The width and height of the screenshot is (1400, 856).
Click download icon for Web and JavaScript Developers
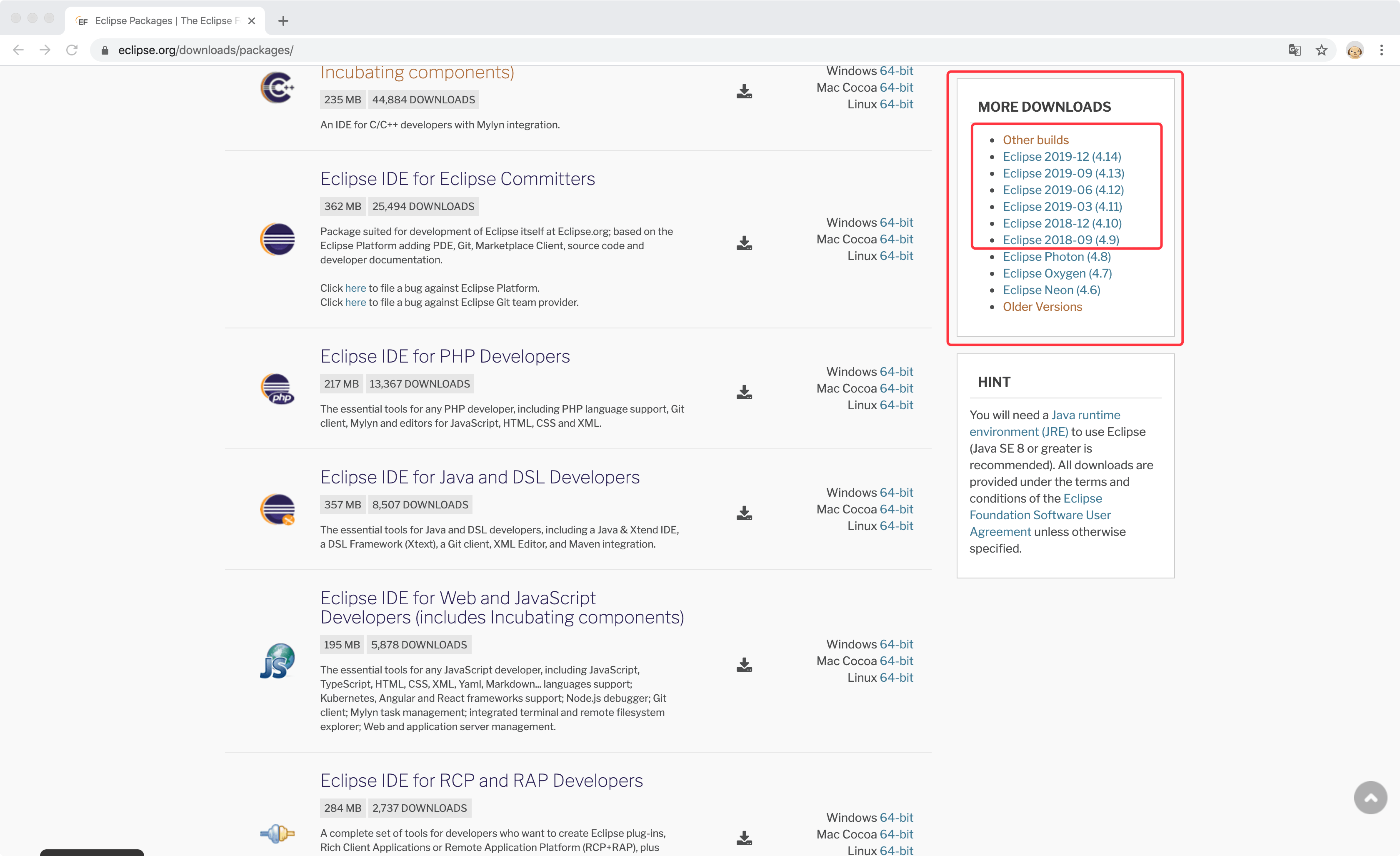[744, 665]
